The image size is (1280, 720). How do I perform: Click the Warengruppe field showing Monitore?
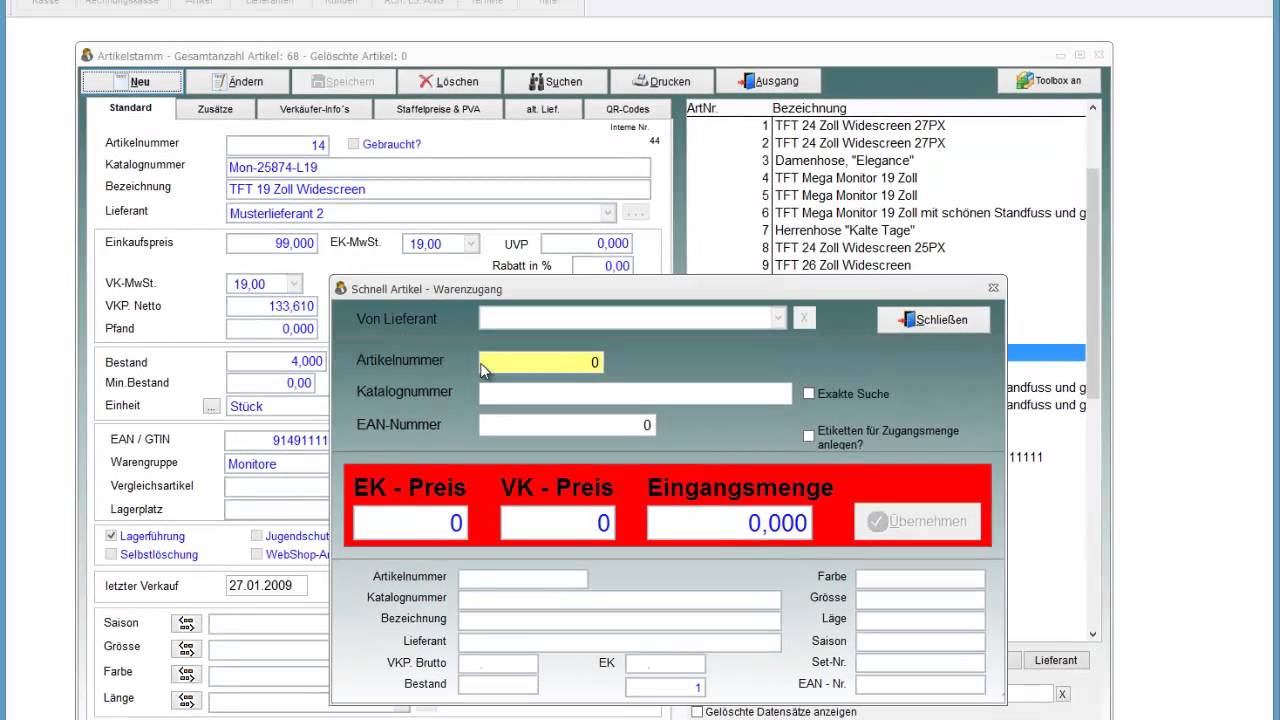(277, 464)
